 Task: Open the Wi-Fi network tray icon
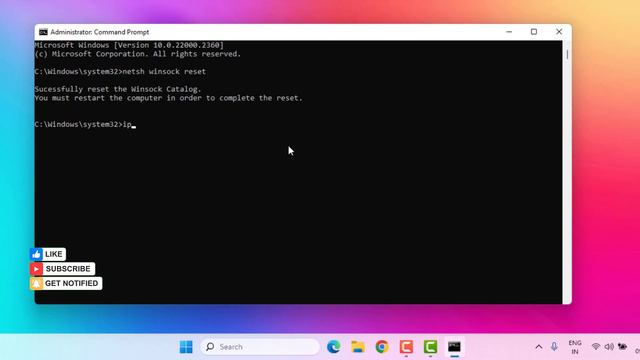tap(596, 347)
